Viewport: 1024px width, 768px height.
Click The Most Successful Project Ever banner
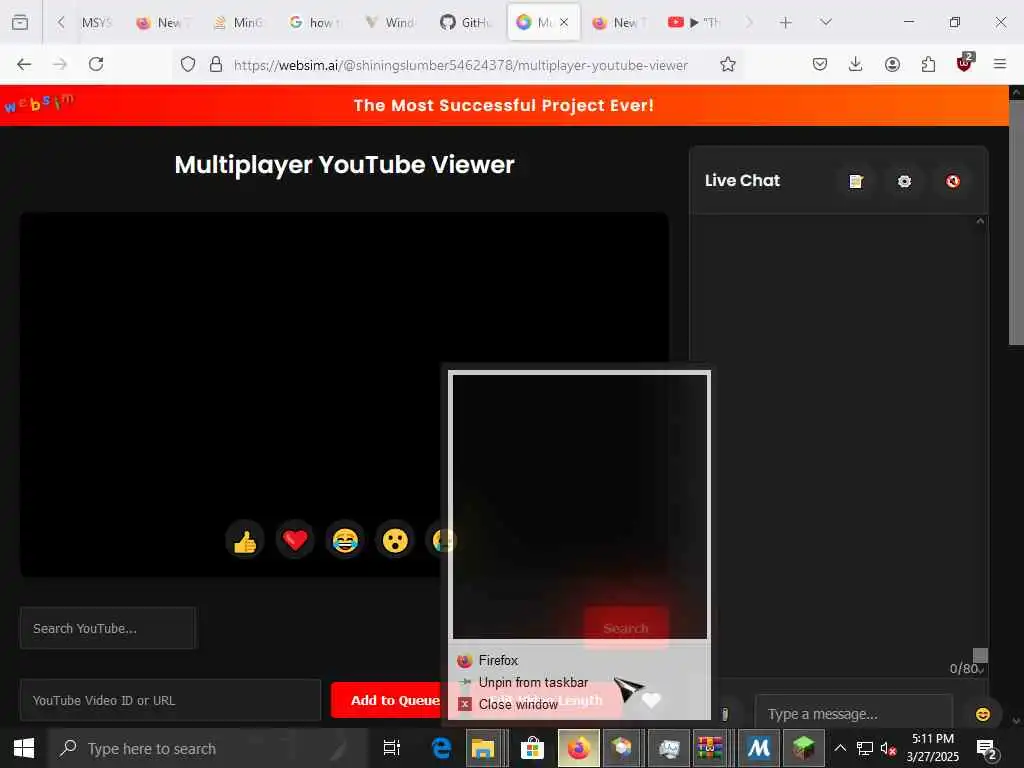504,105
